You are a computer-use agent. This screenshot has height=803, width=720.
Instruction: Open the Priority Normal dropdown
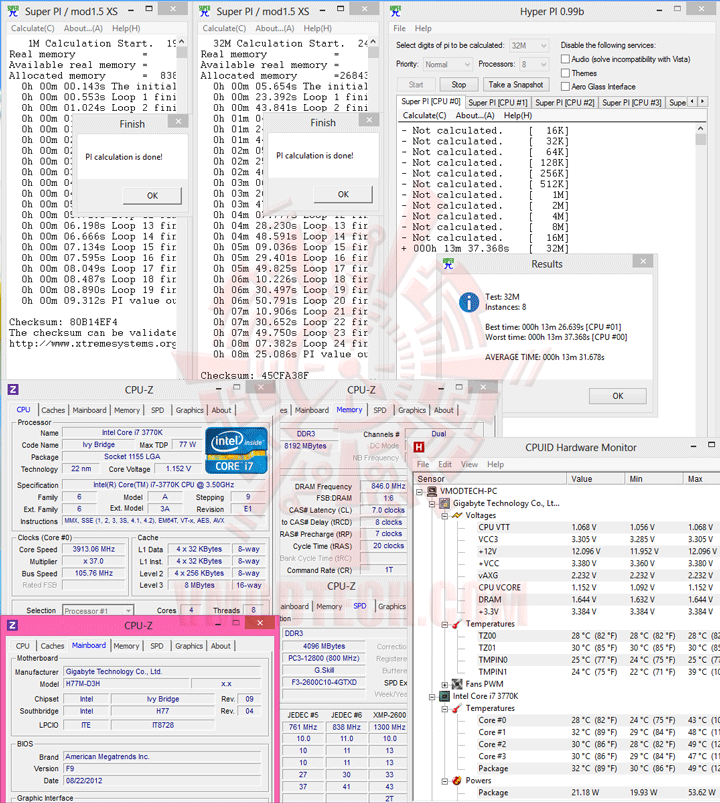coord(447,65)
